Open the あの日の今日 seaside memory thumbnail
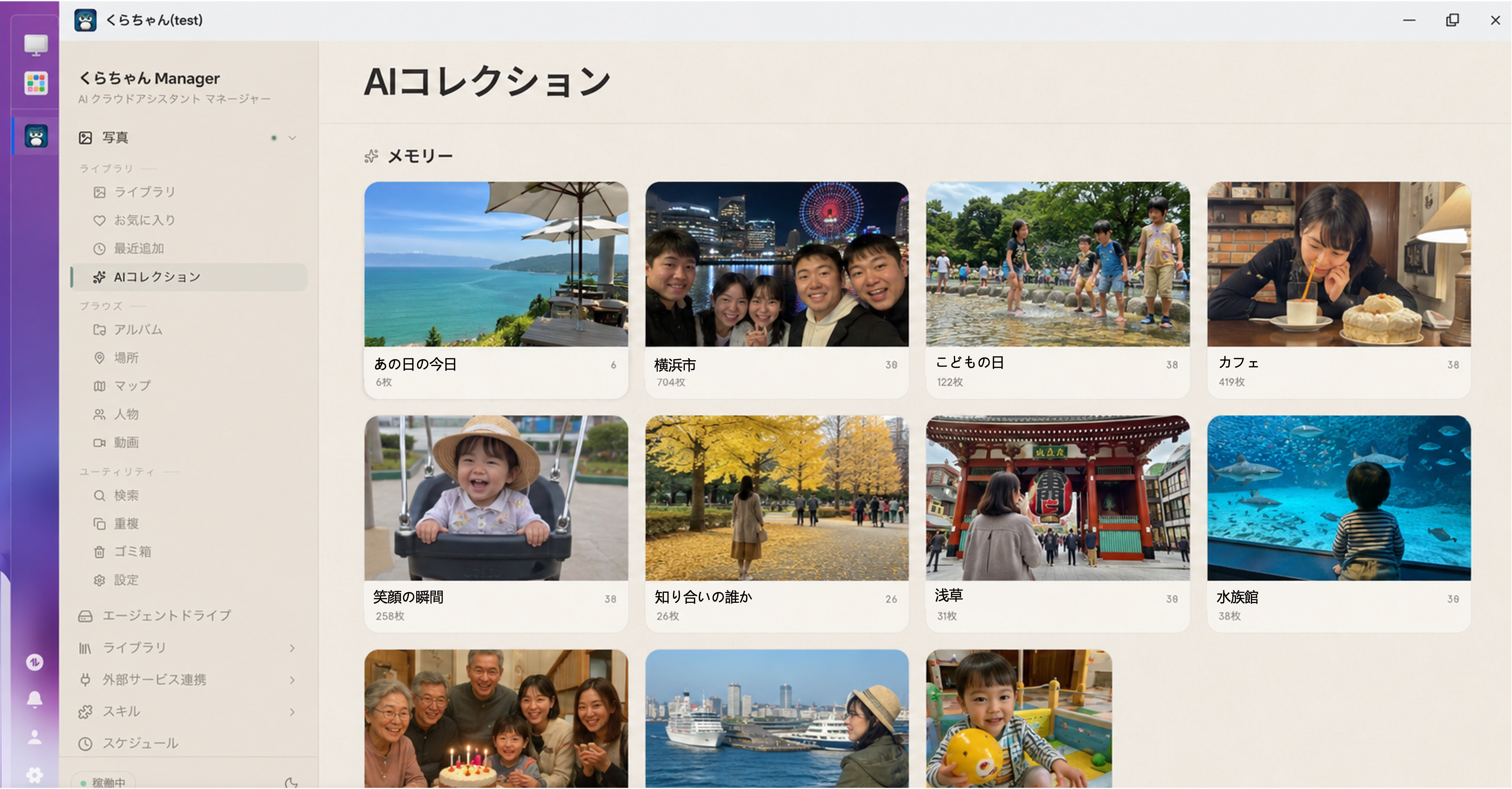 coord(496,264)
